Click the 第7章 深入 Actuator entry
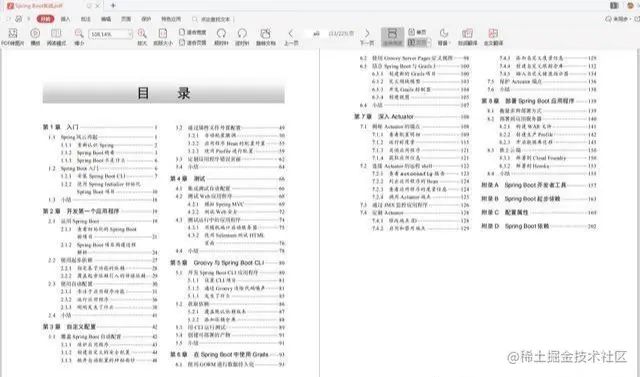 411,117
